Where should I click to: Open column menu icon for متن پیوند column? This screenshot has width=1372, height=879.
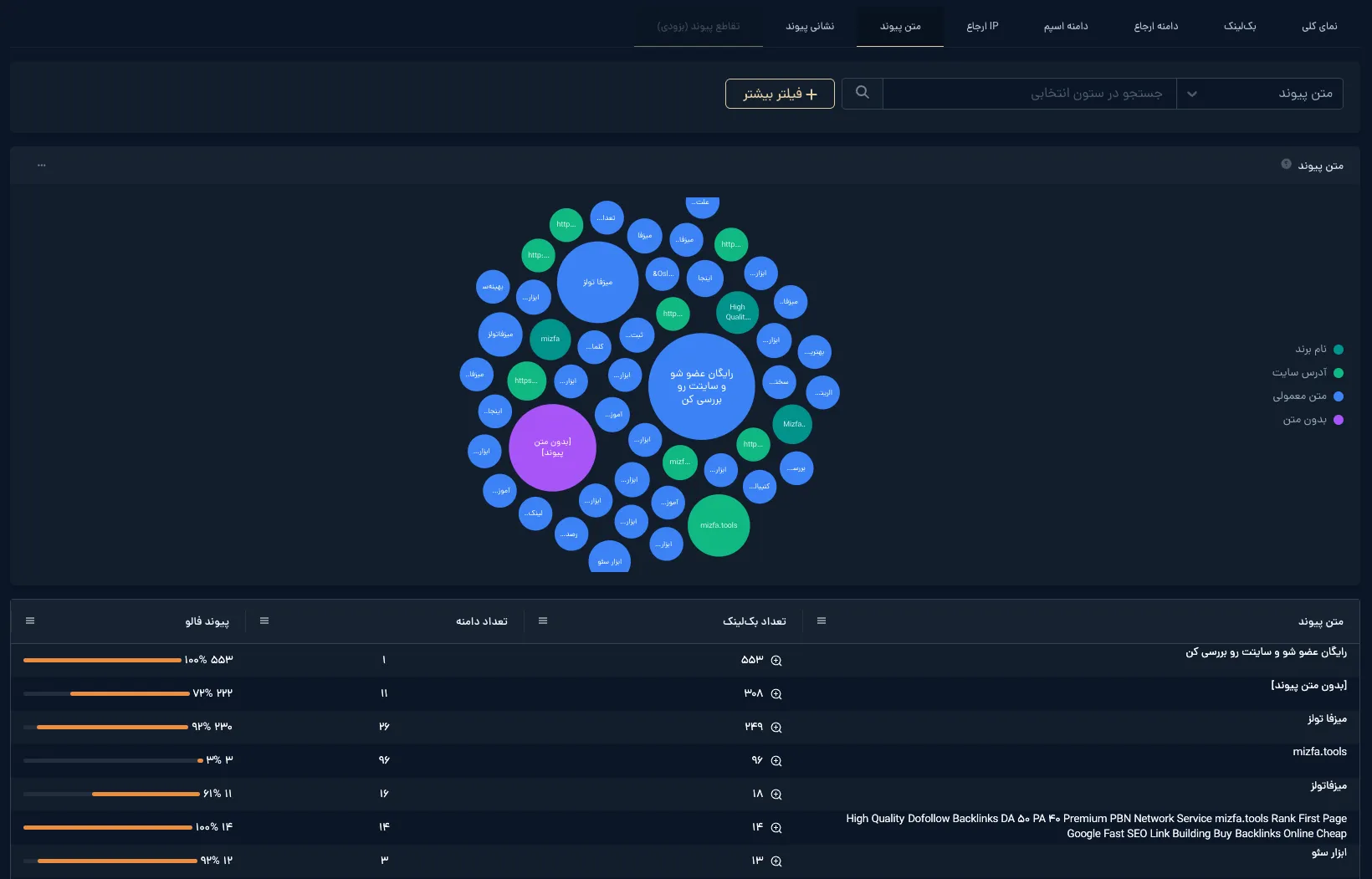tap(822, 621)
